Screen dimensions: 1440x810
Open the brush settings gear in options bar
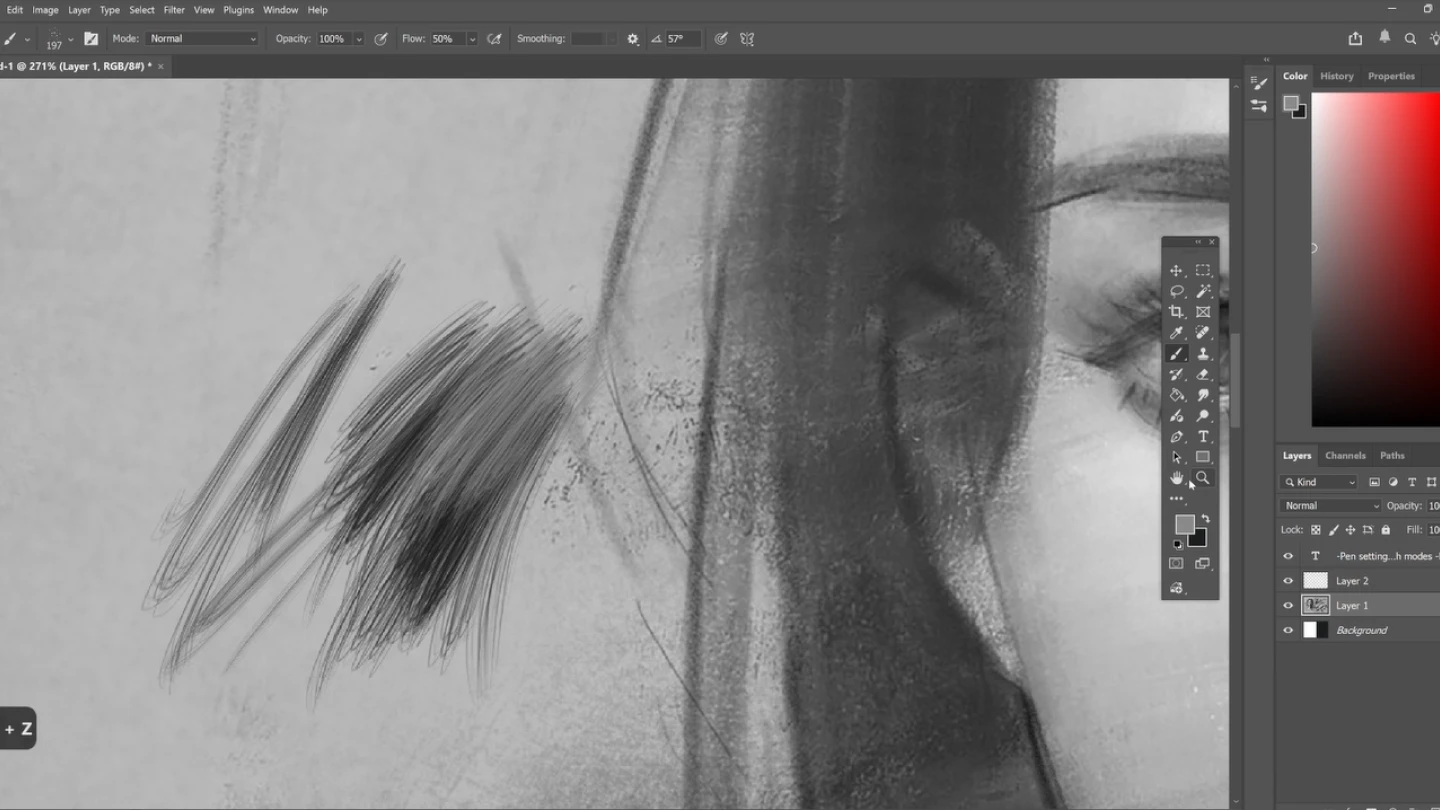[632, 38]
